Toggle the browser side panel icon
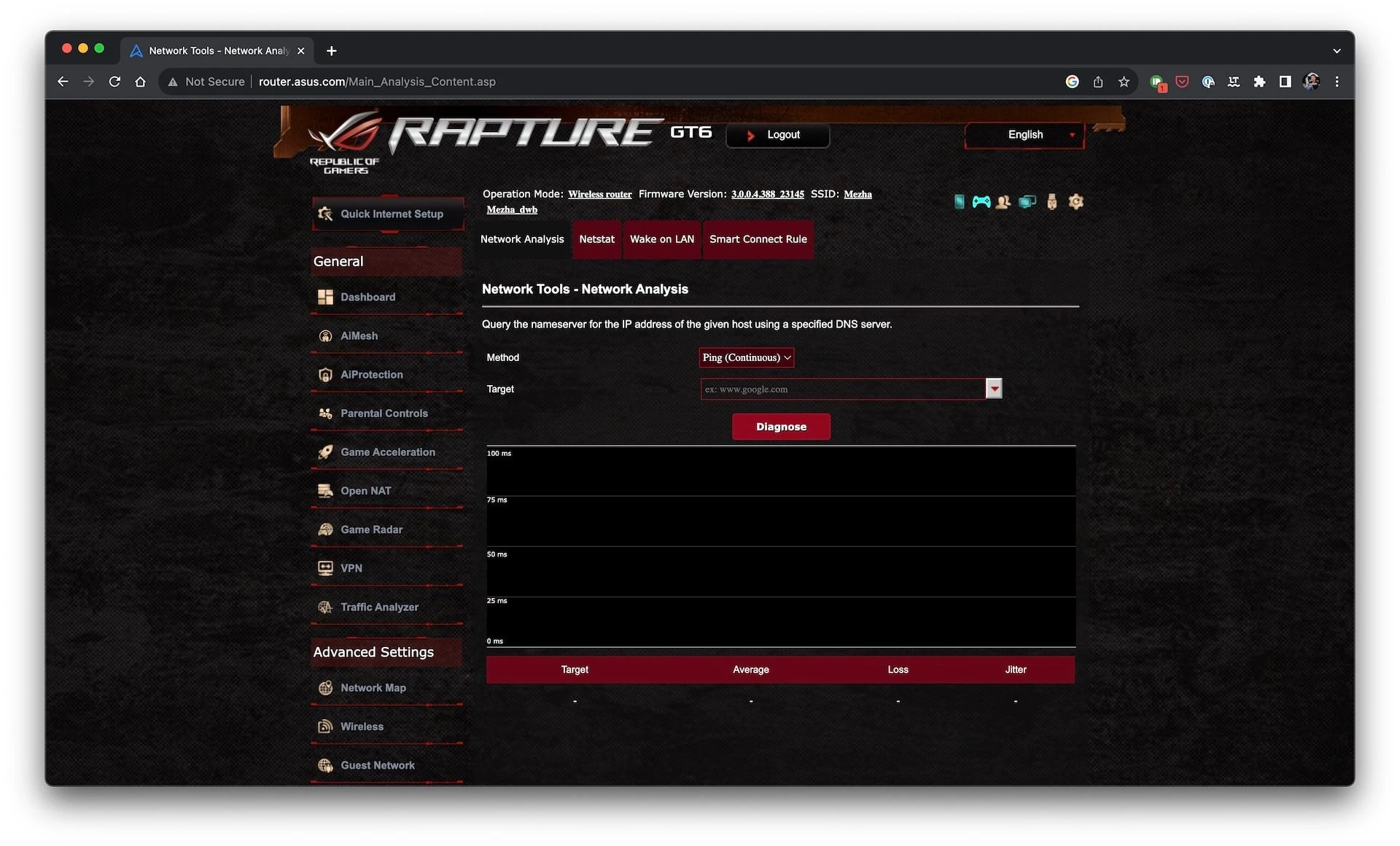 coord(1286,82)
